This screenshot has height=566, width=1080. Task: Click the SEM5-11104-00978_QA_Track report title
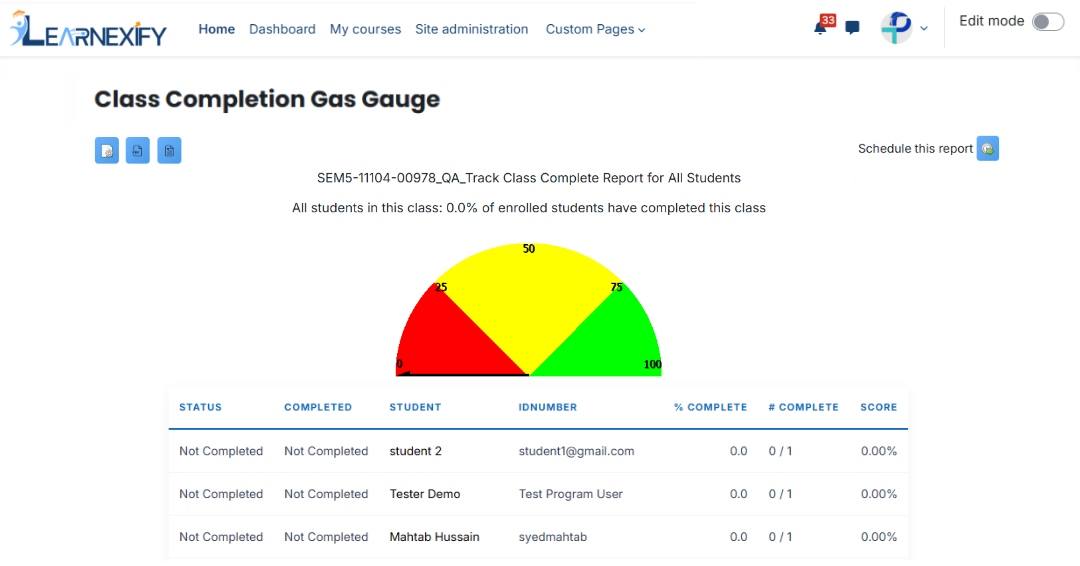click(x=529, y=178)
